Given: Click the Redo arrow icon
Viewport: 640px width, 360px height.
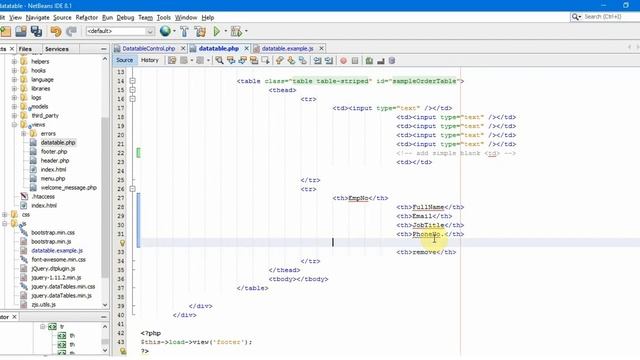Looking at the screenshot, I should pyautogui.click(x=71, y=31).
